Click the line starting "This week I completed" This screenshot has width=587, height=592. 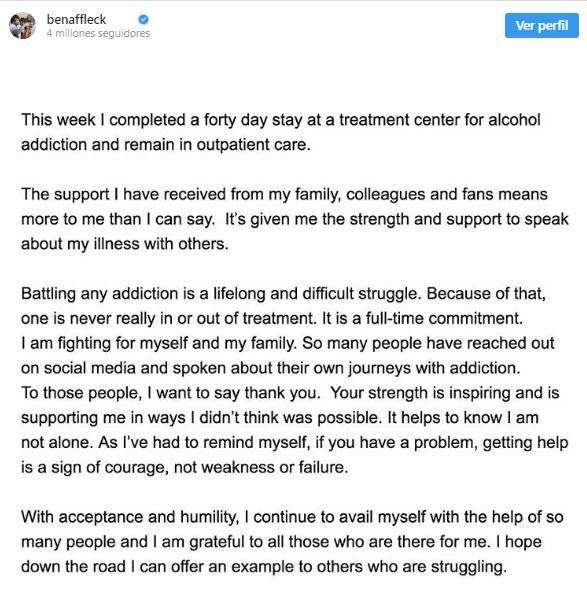tap(281, 120)
